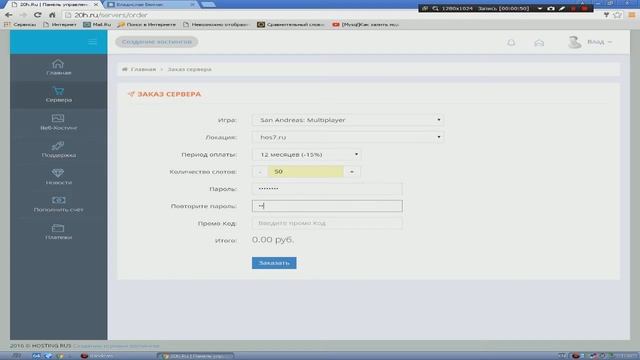Focus the Повторите пароль field

(x=327, y=206)
